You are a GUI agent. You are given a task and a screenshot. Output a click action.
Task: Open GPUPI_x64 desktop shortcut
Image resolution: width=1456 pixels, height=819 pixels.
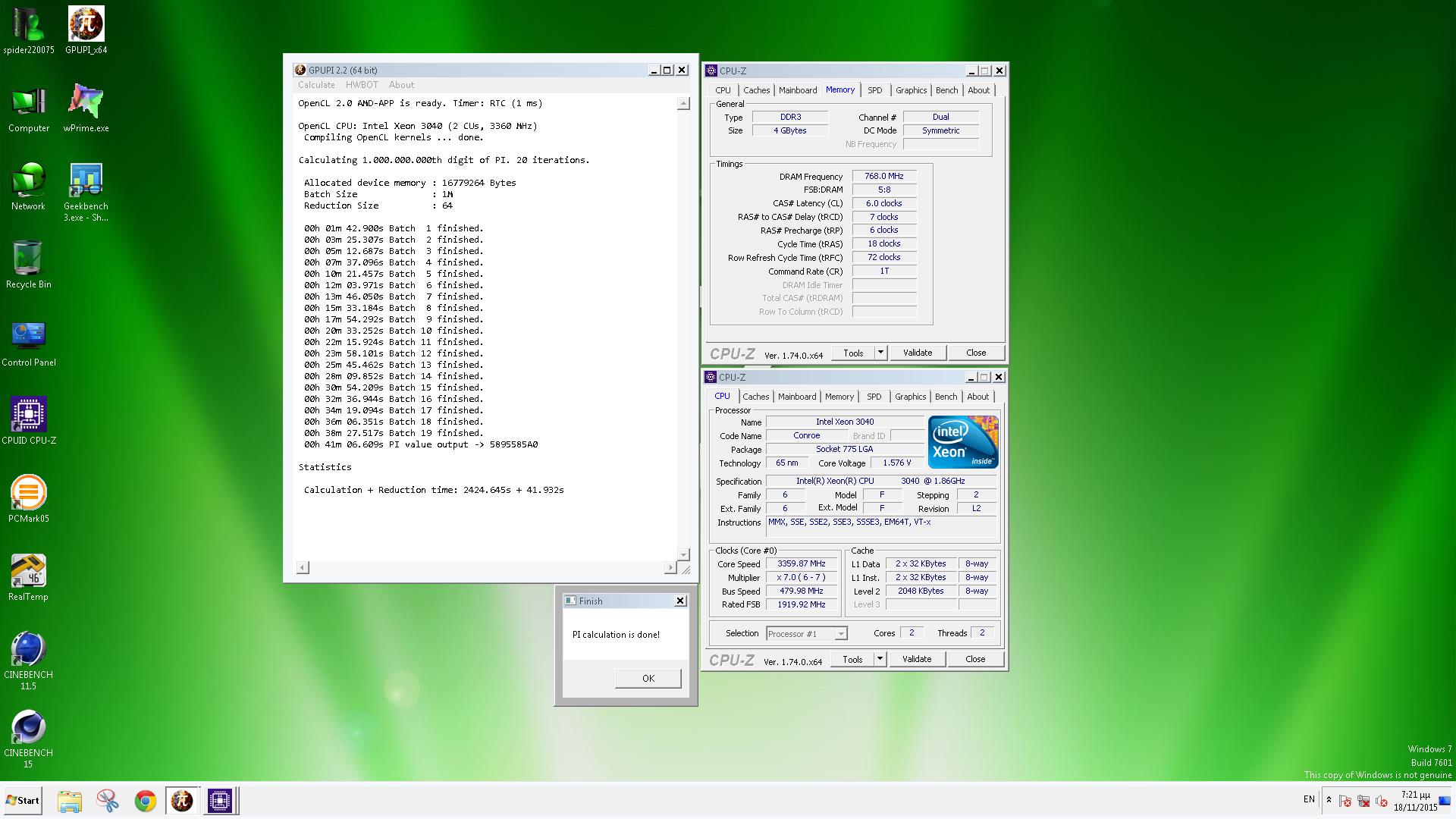point(86,31)
